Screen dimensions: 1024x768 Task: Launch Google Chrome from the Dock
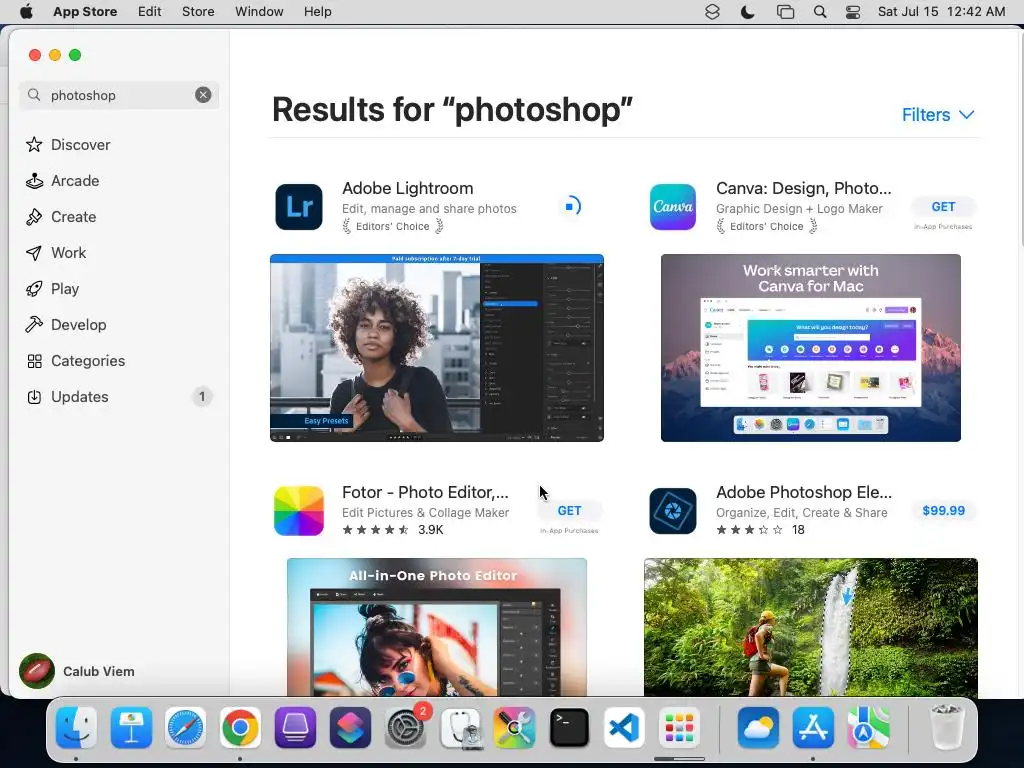tap(240, 728)
